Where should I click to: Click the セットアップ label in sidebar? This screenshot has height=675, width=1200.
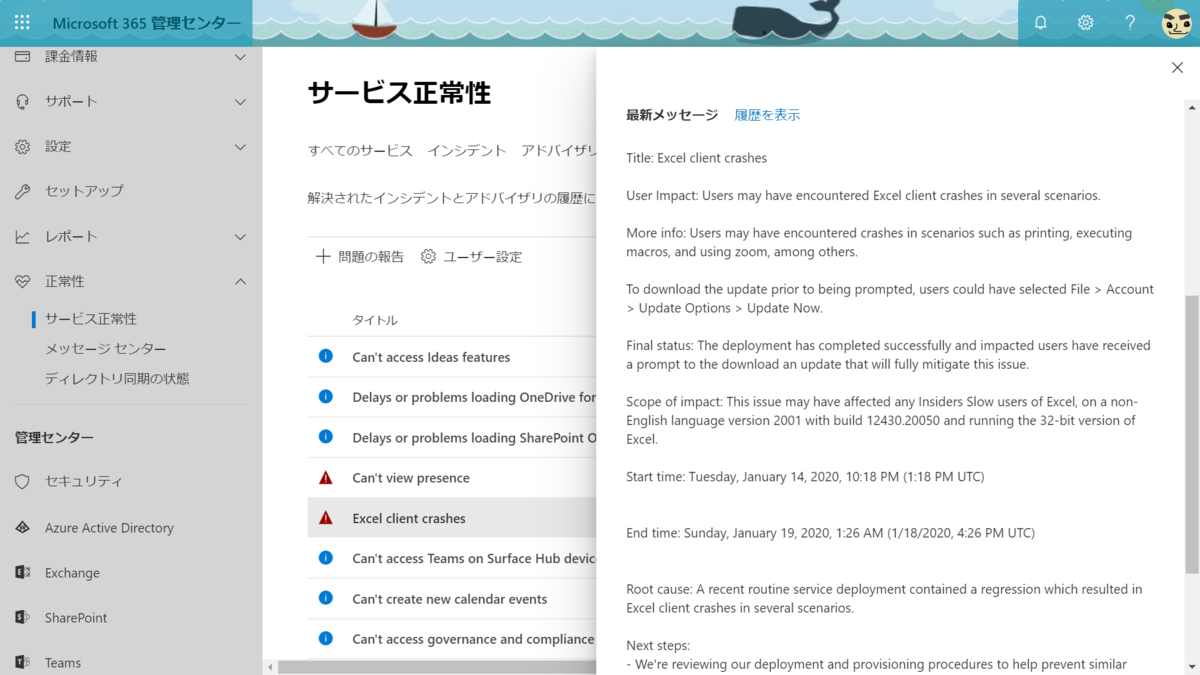[x=84, y=191]
